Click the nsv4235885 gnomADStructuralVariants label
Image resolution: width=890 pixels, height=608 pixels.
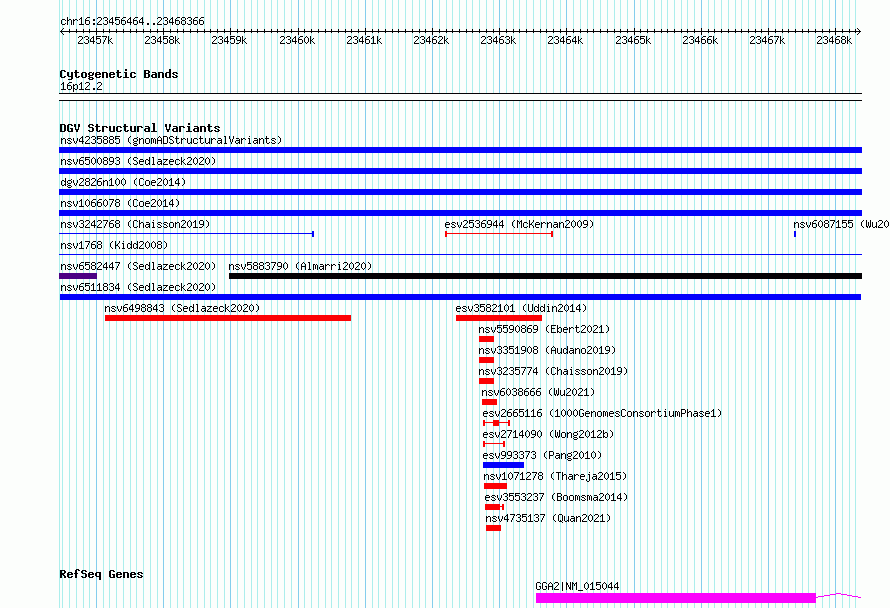[171, 140]
